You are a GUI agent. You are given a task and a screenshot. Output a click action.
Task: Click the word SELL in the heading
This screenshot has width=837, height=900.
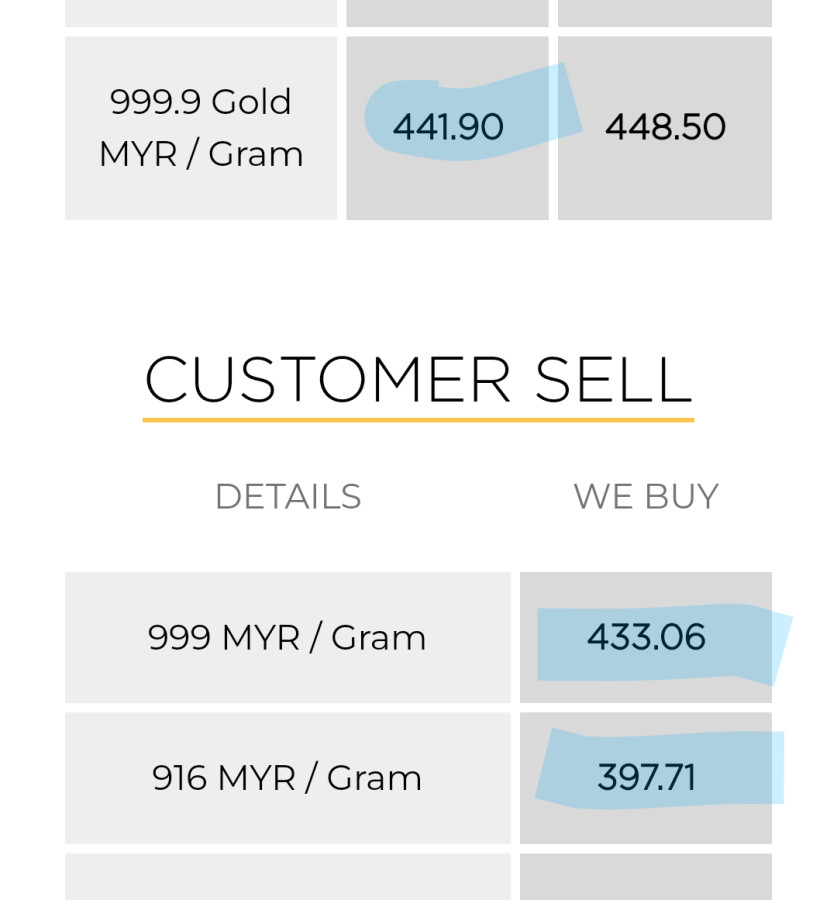click(612, 380)
